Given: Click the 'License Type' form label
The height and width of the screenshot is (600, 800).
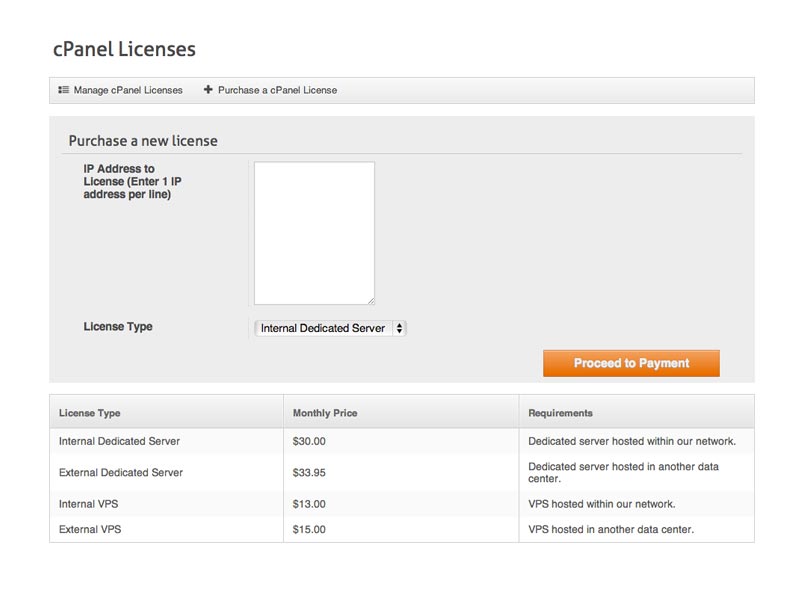Looking at the screenshot, I should (x=118, y=327).
